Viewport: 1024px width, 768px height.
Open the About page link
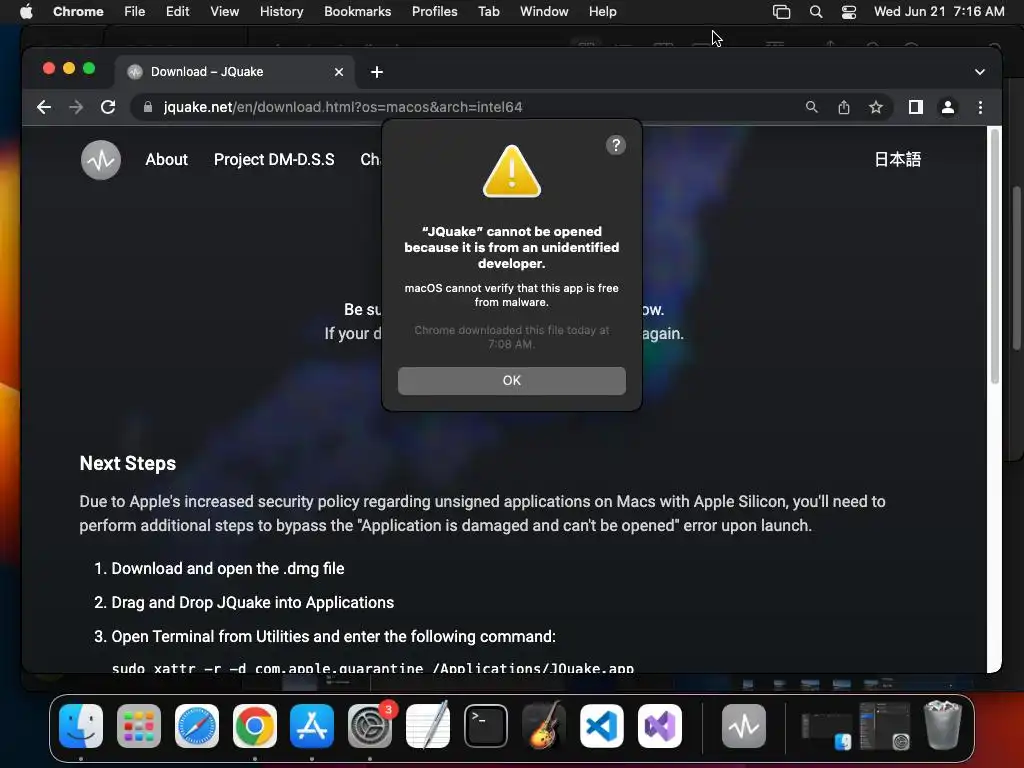pos(167,159)
